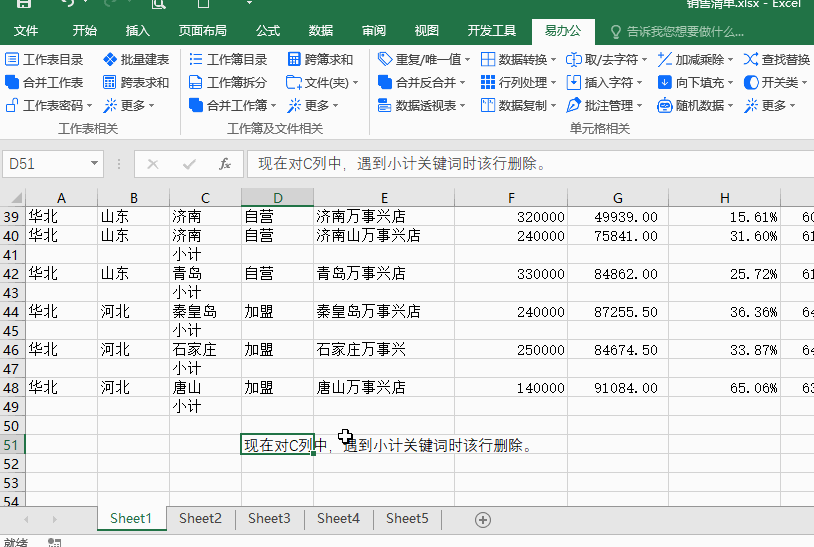The image size is (814, 547).
Task: Click the Select All corner button
Action: coord(12,198)
